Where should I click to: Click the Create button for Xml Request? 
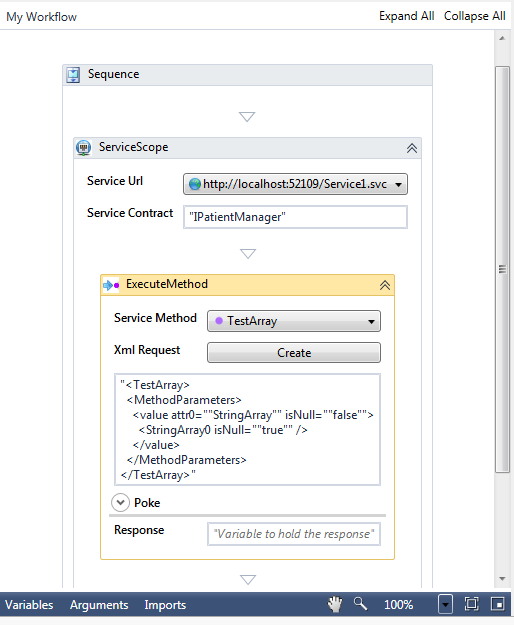click(294, 353)
